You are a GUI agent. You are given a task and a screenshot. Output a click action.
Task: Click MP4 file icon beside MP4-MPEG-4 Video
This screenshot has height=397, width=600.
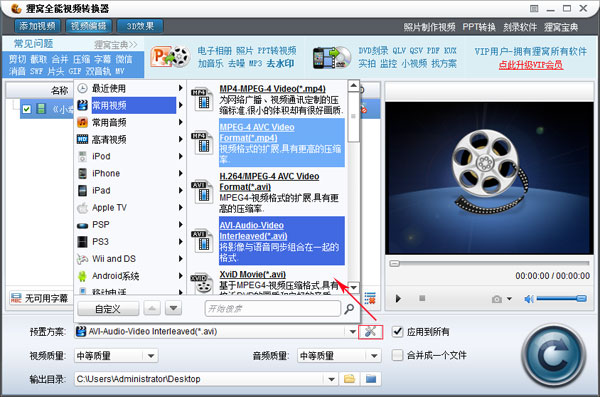click(202, 99)
